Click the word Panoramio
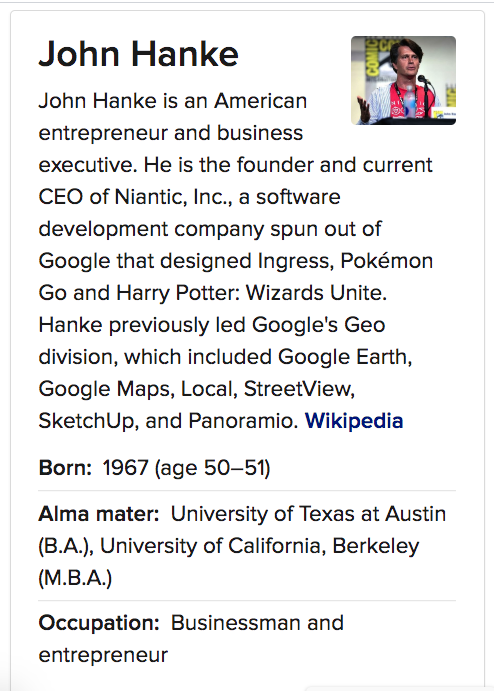Viewport: 494px width, 691px height. (x=241, y=420)
